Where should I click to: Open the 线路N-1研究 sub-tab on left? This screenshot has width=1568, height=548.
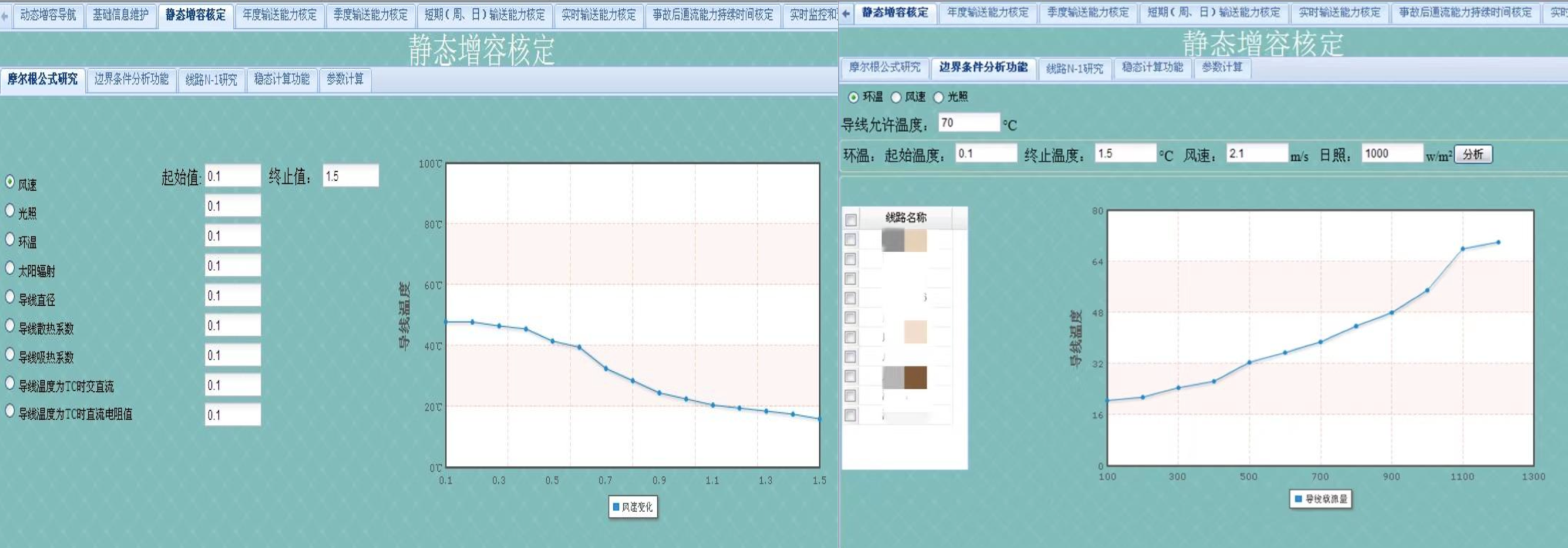tap(211, 80)
